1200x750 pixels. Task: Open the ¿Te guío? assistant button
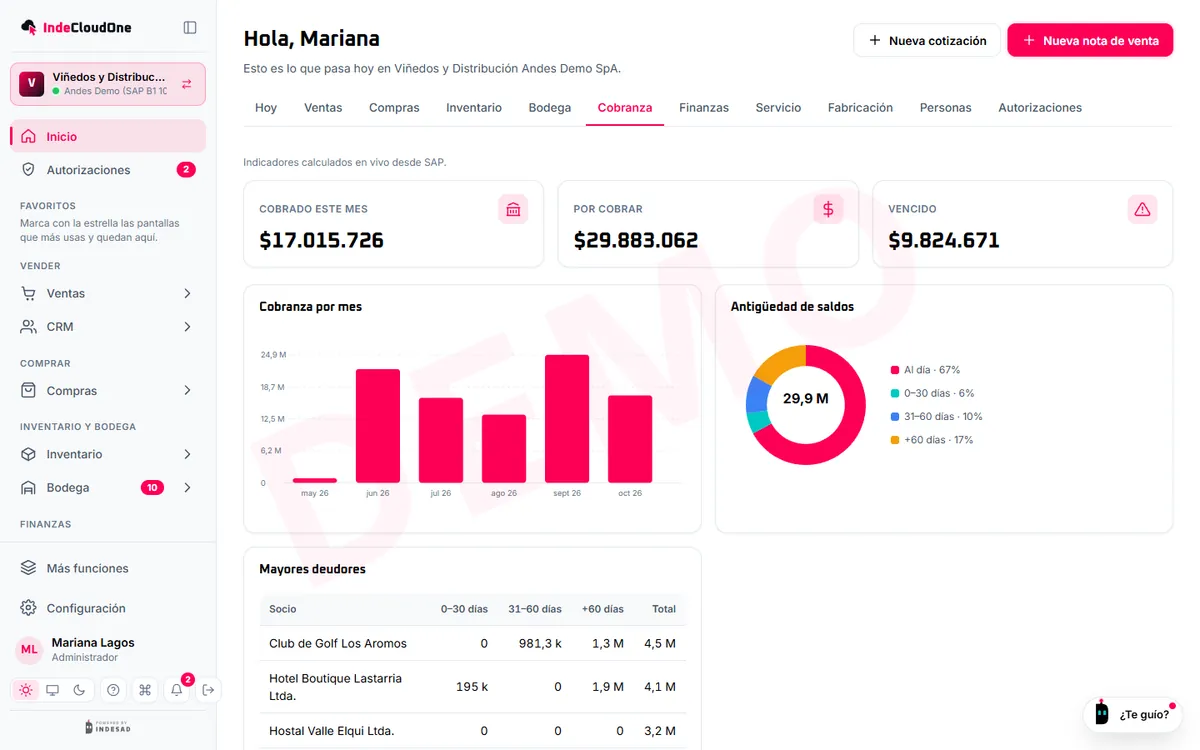pos(1132,714)
